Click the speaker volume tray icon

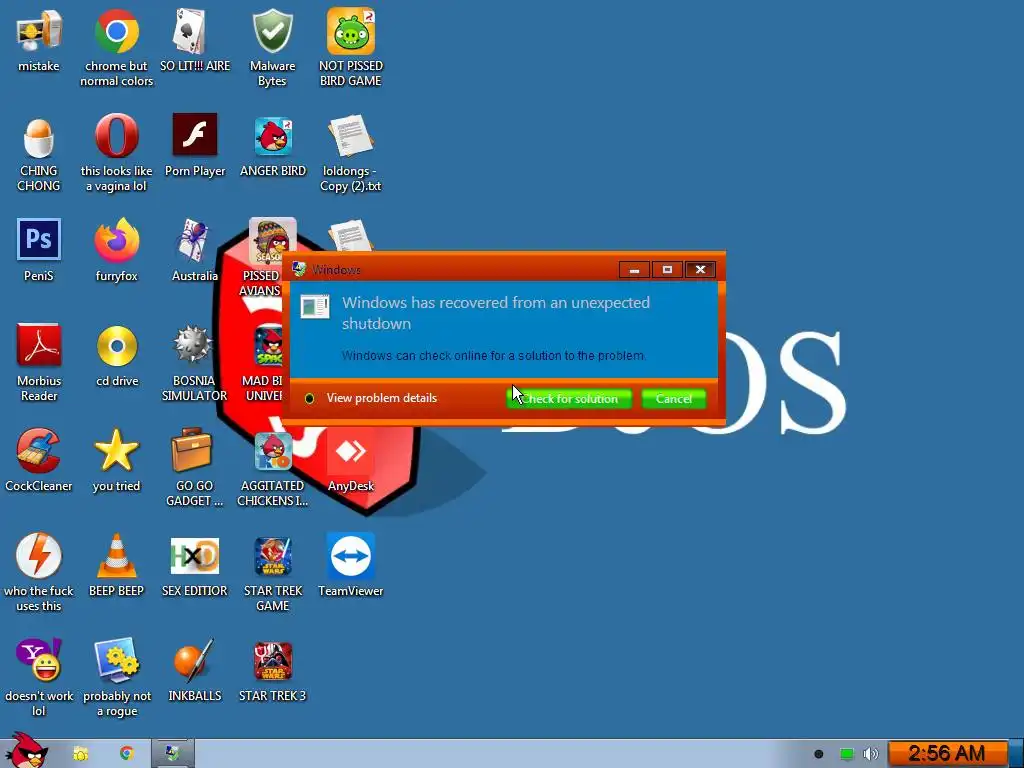point(871,754)
